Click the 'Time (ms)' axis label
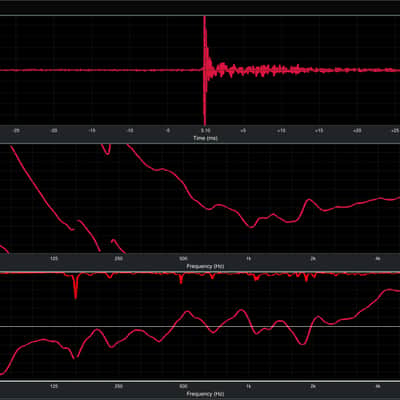 pos(205,138)
